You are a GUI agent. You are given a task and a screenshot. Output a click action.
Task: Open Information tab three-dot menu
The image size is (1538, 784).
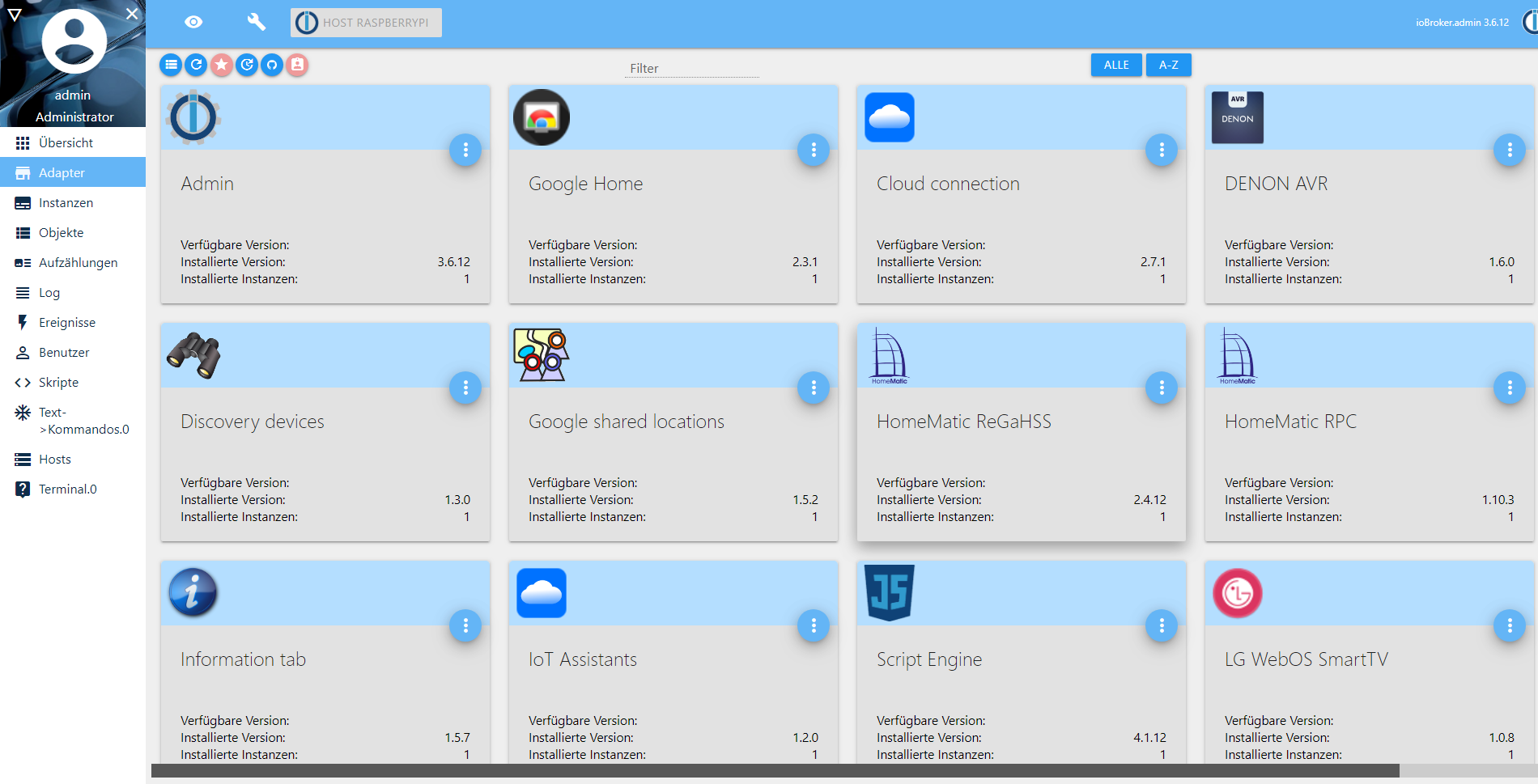tap(465, 625)
